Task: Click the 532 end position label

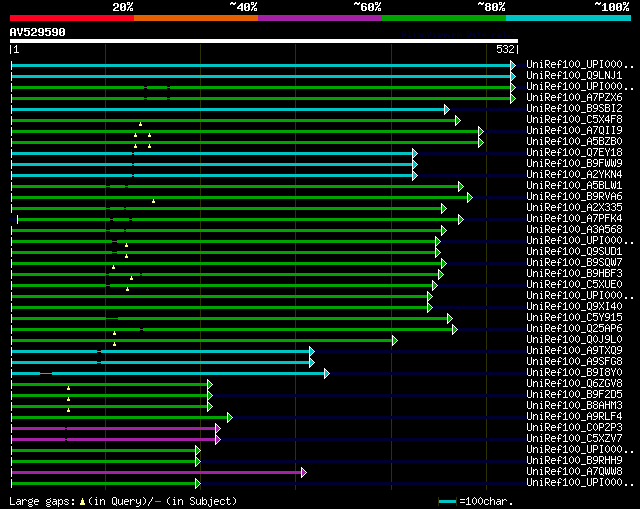Action: (x=505, y=49)
